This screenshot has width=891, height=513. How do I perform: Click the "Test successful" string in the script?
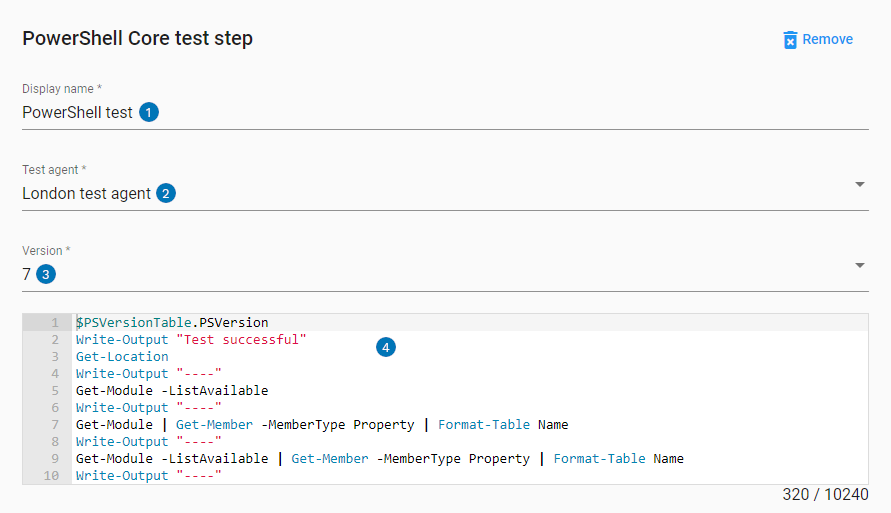(x=240, y=340)
